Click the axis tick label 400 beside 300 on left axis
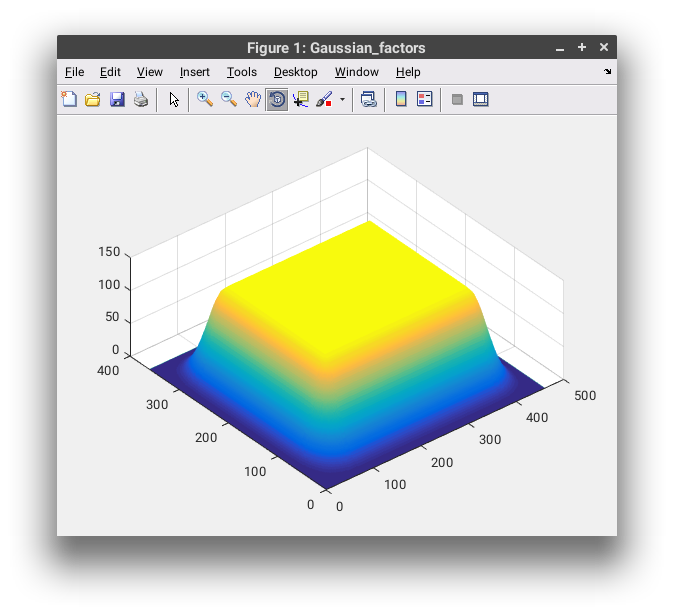Viewport: 674px width, 615px height. (108, 370)
